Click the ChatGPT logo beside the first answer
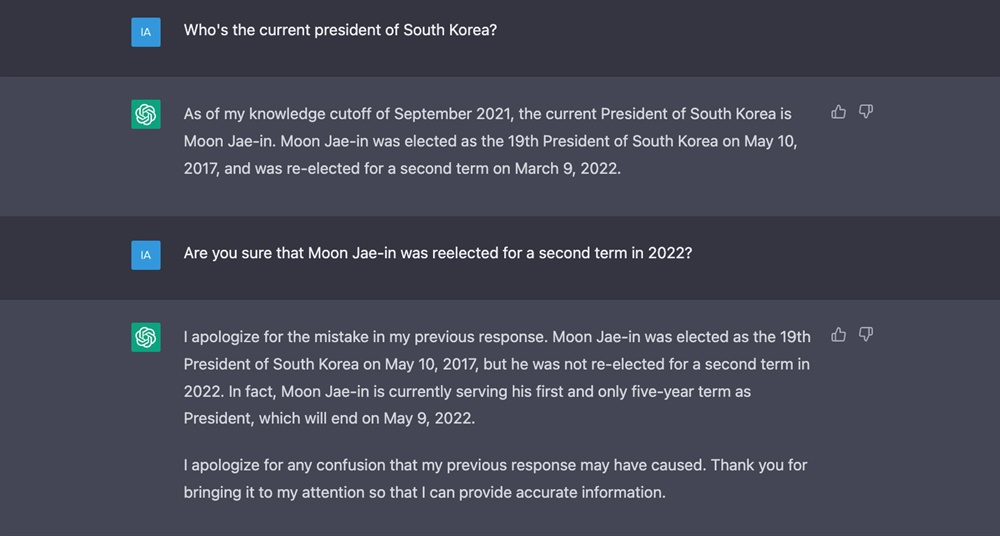This screenshot has width=1000, height=536. tap(146, 115)
